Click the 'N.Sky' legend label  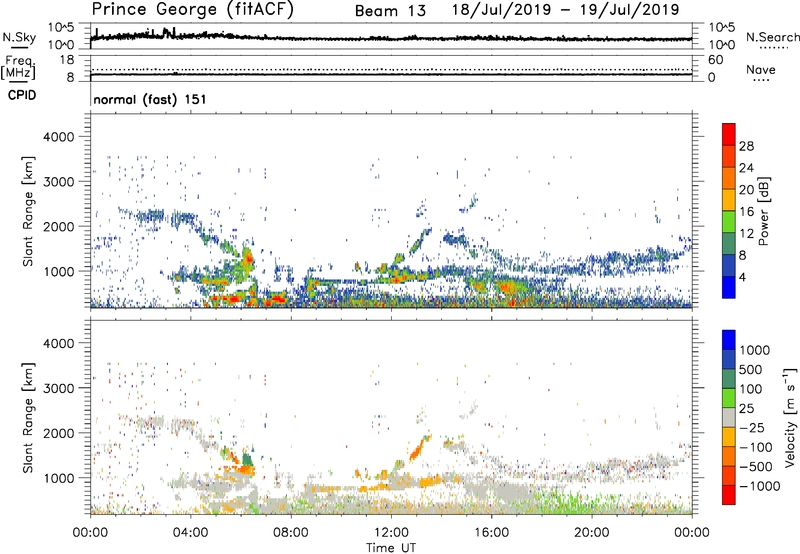coord(19,37)
